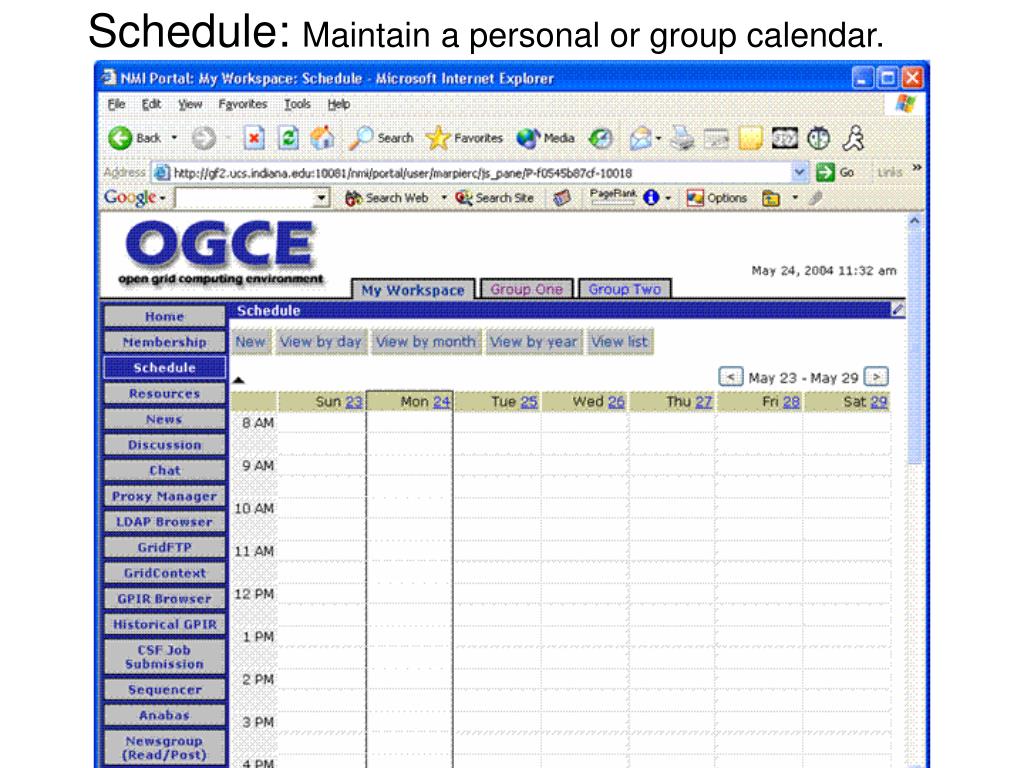
Task: Open the File menu
Action: tap(116, 104)
